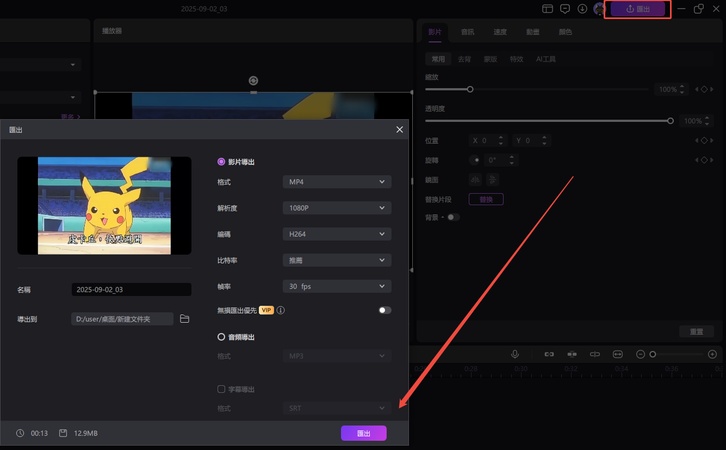
Task: Click the download icon in the title bar
Action: 582,9
